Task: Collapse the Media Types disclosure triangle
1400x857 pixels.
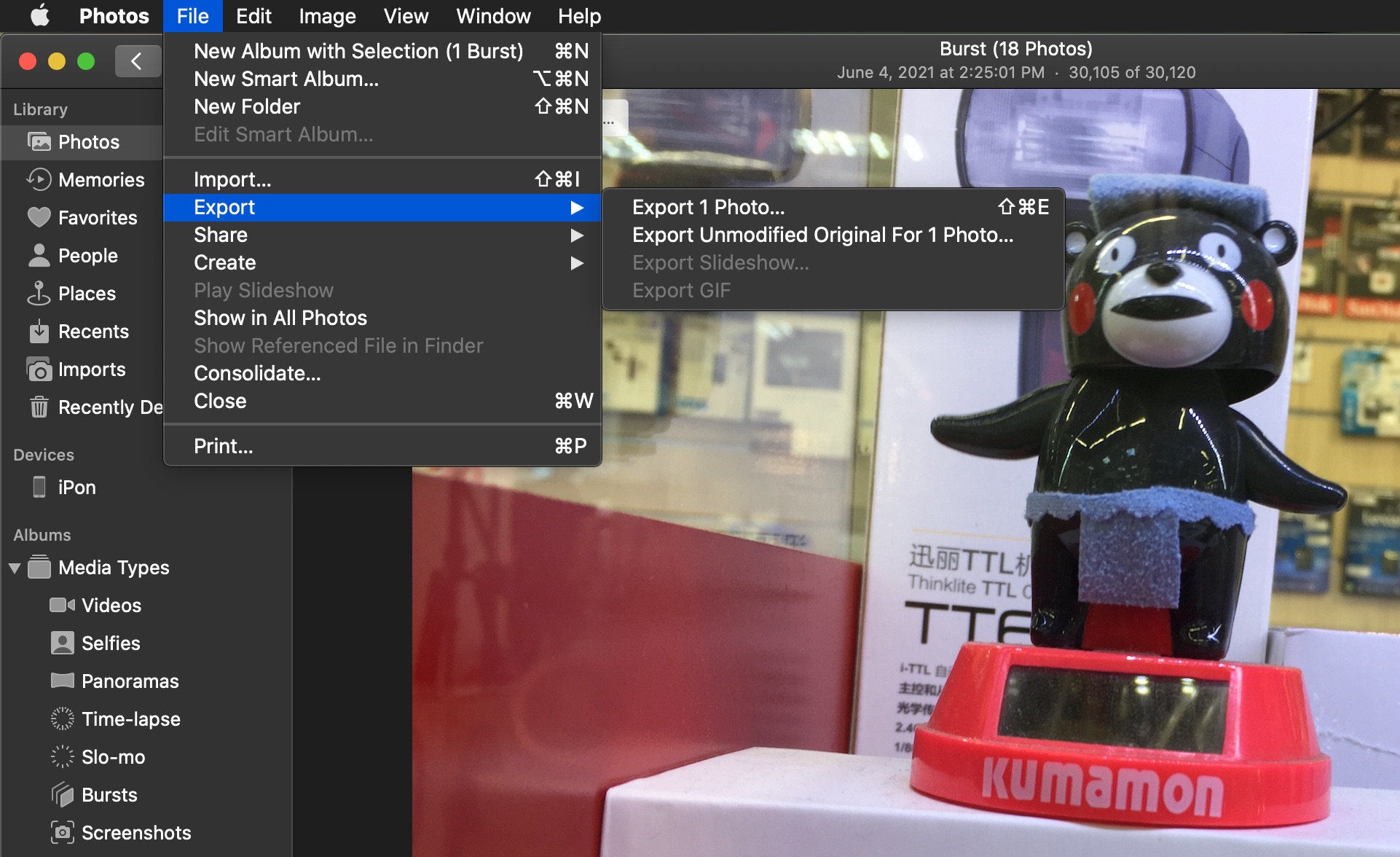Action: click(x=15, y=568)
